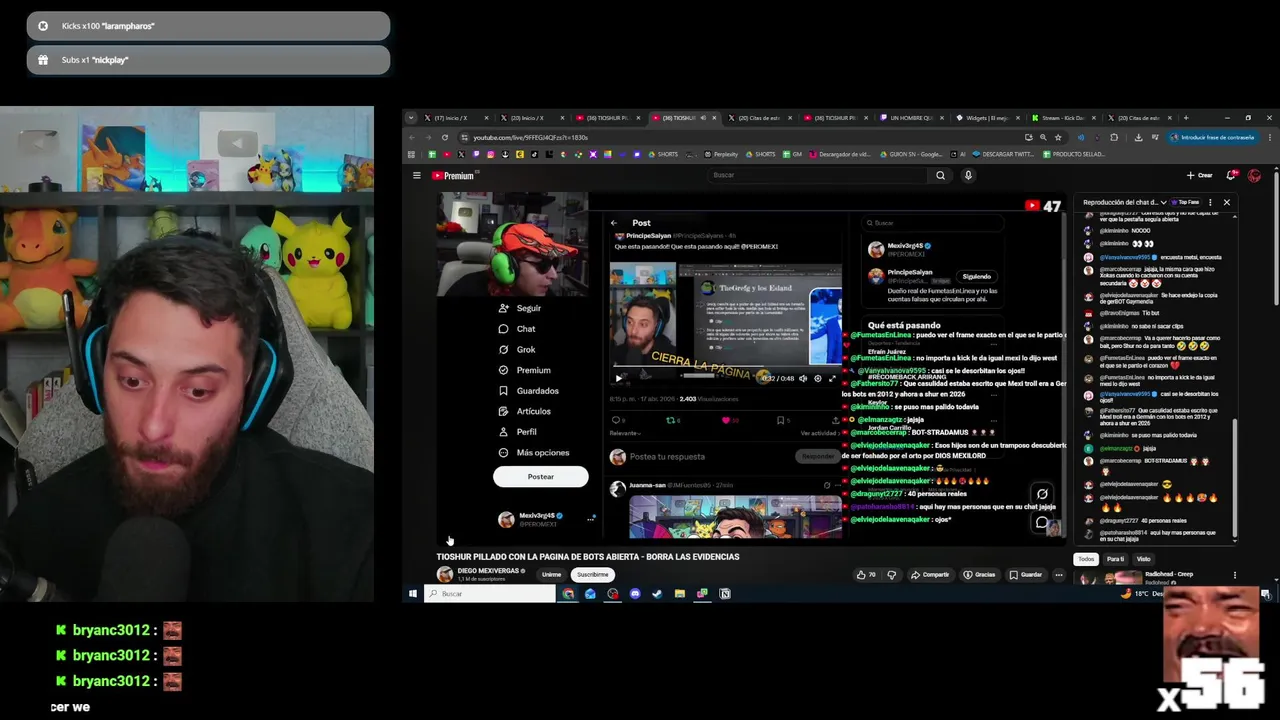Play the embedded tweet video

[x=619, y=378]
